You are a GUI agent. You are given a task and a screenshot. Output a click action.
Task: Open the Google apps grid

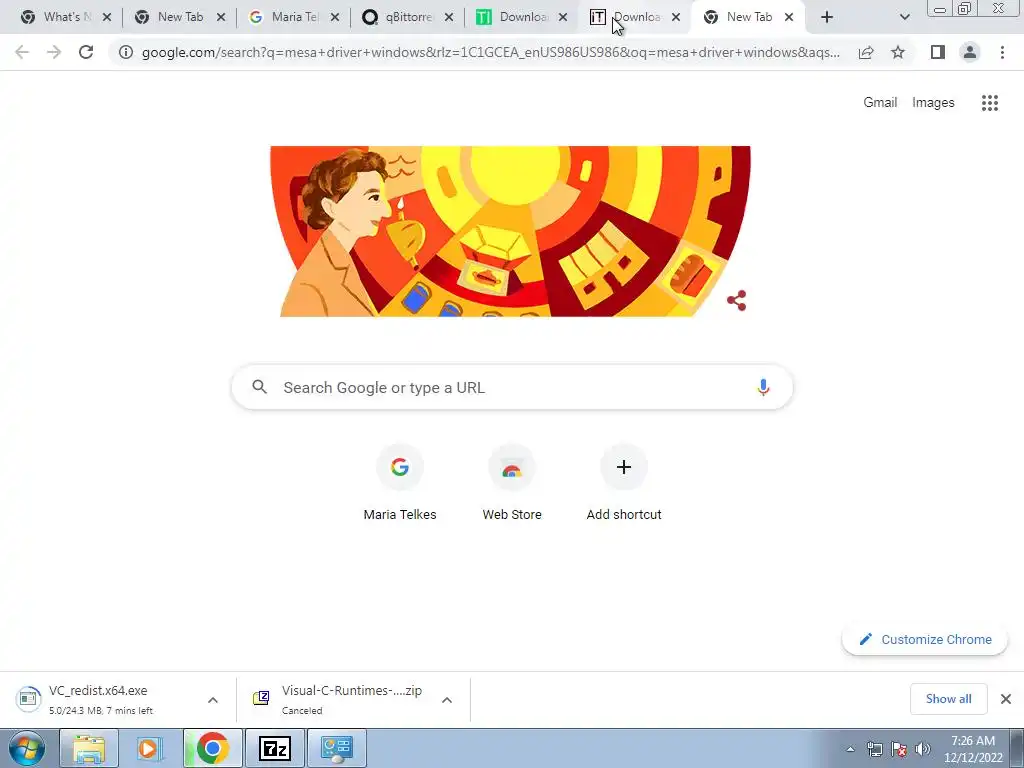(989, 103)
